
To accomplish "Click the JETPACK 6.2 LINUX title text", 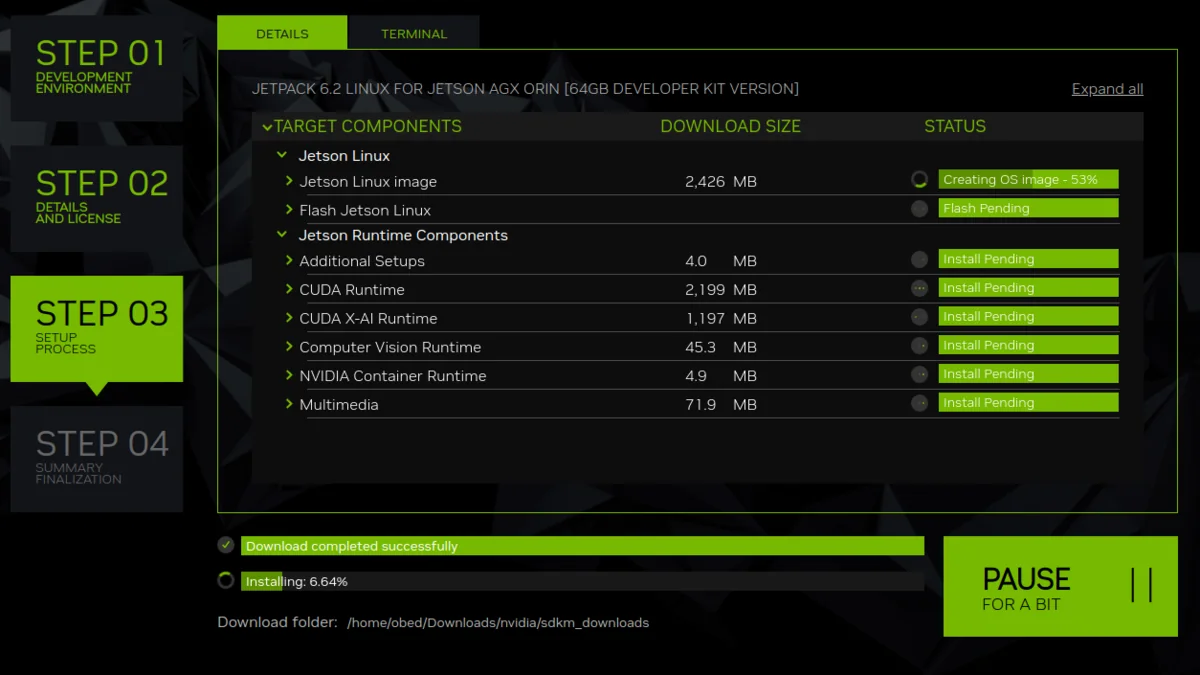I will coord(525,89).
